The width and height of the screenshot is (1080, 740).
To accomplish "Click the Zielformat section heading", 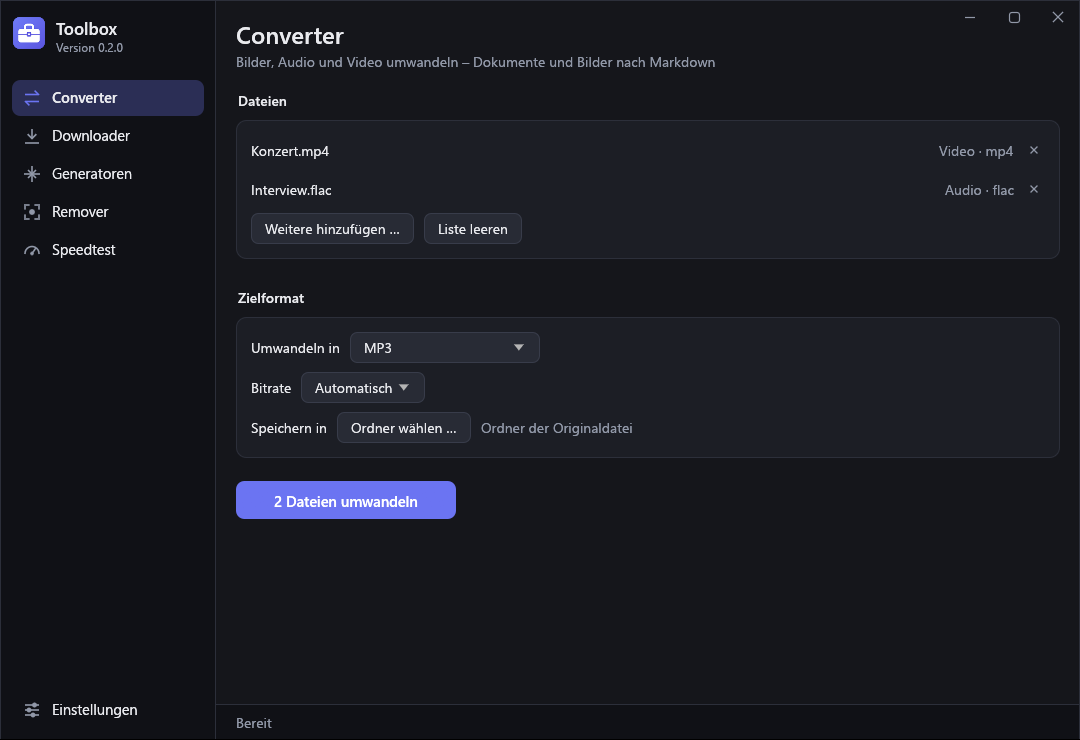I will pyautogui.click(x=271, y=298).
